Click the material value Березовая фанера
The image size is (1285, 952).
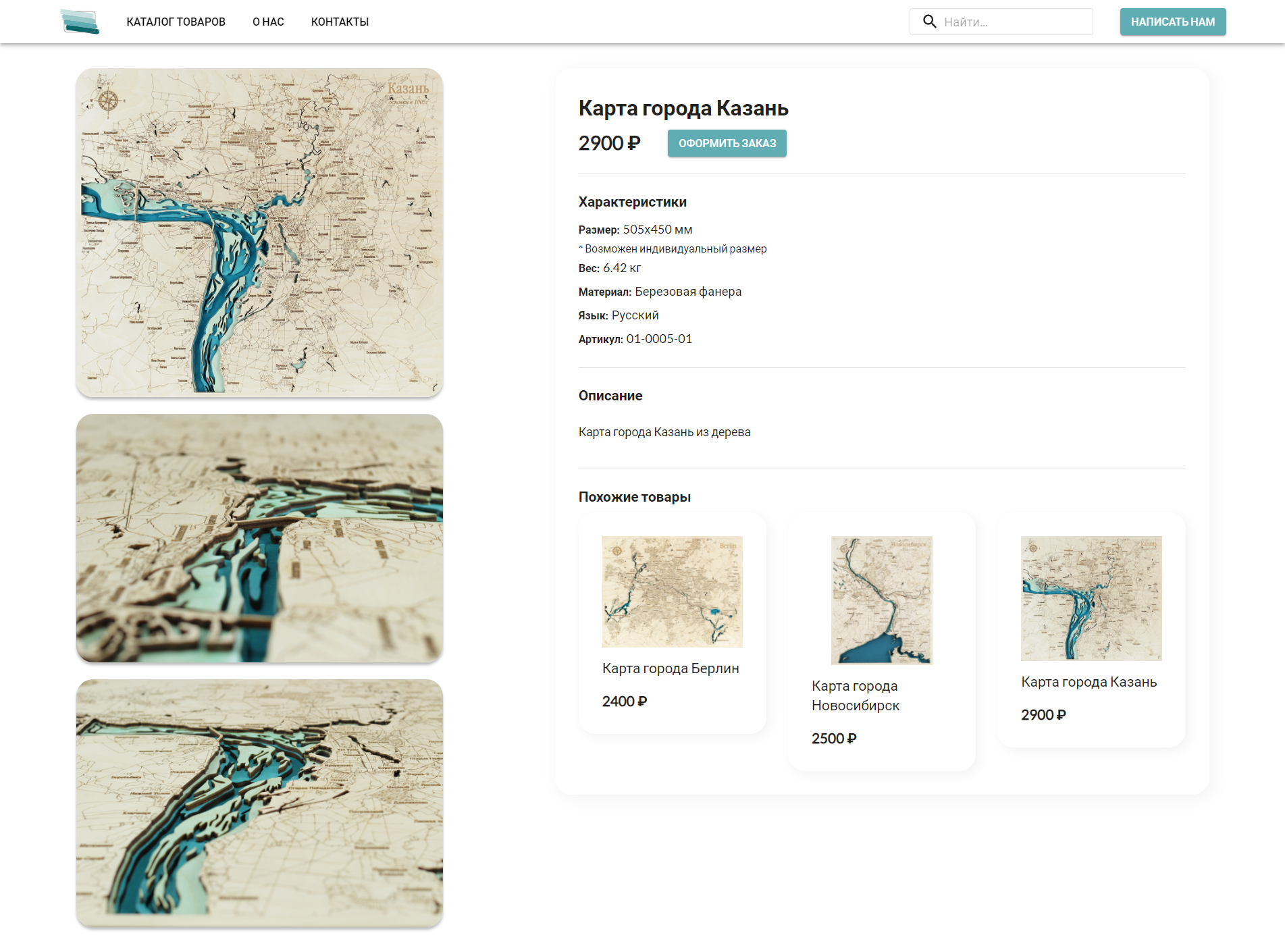[x=688, y=292]
